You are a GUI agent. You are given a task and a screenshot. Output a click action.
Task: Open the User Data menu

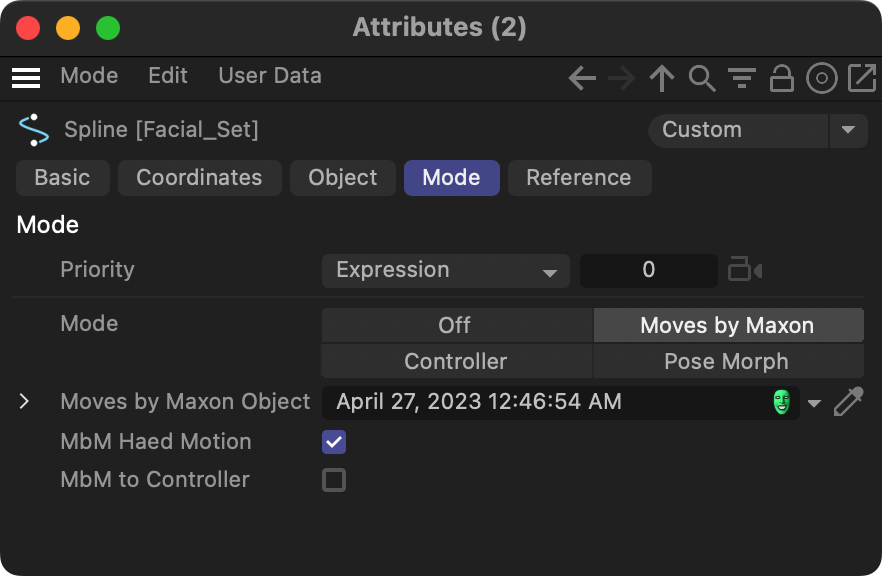[270, 76]
